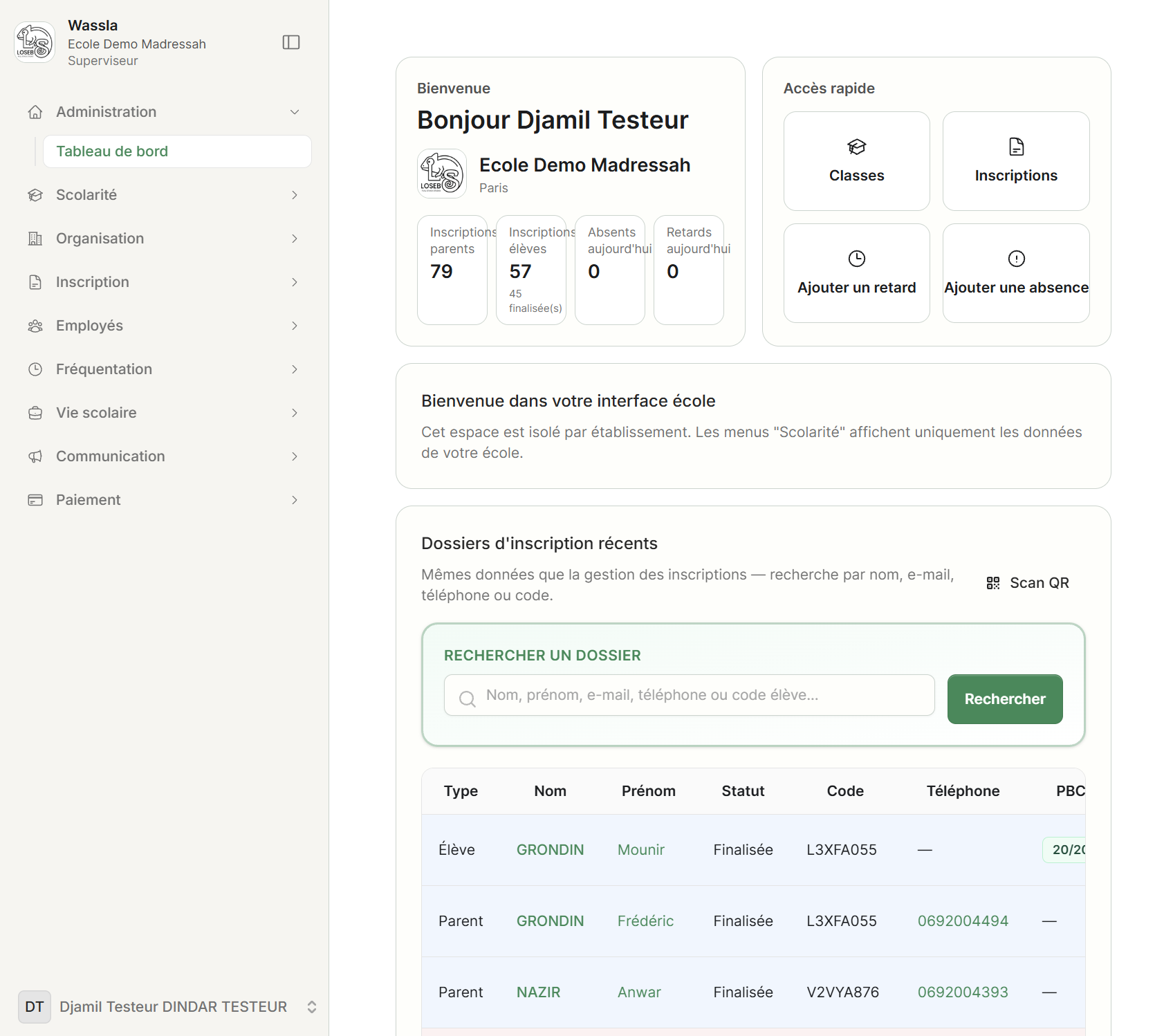
Task: Click the search magnifier icon
Action: tap(468, 699)
